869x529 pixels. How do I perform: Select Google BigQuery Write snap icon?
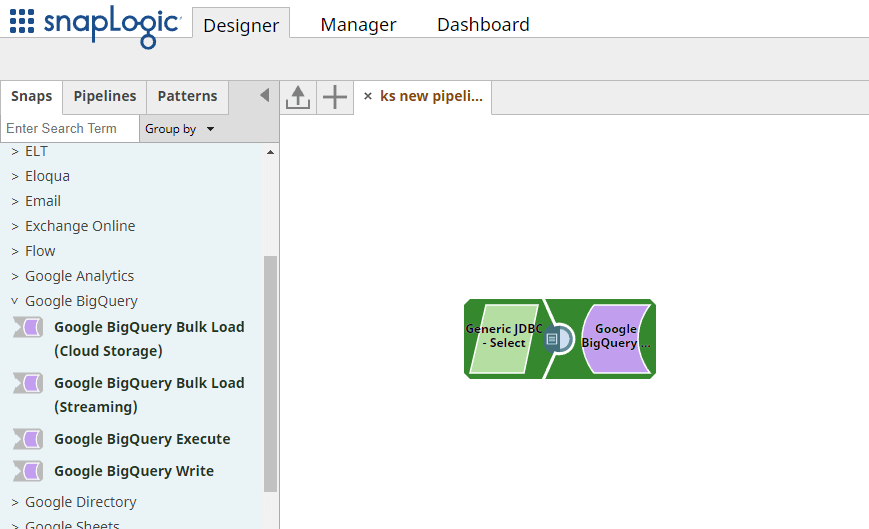[28, 471]
